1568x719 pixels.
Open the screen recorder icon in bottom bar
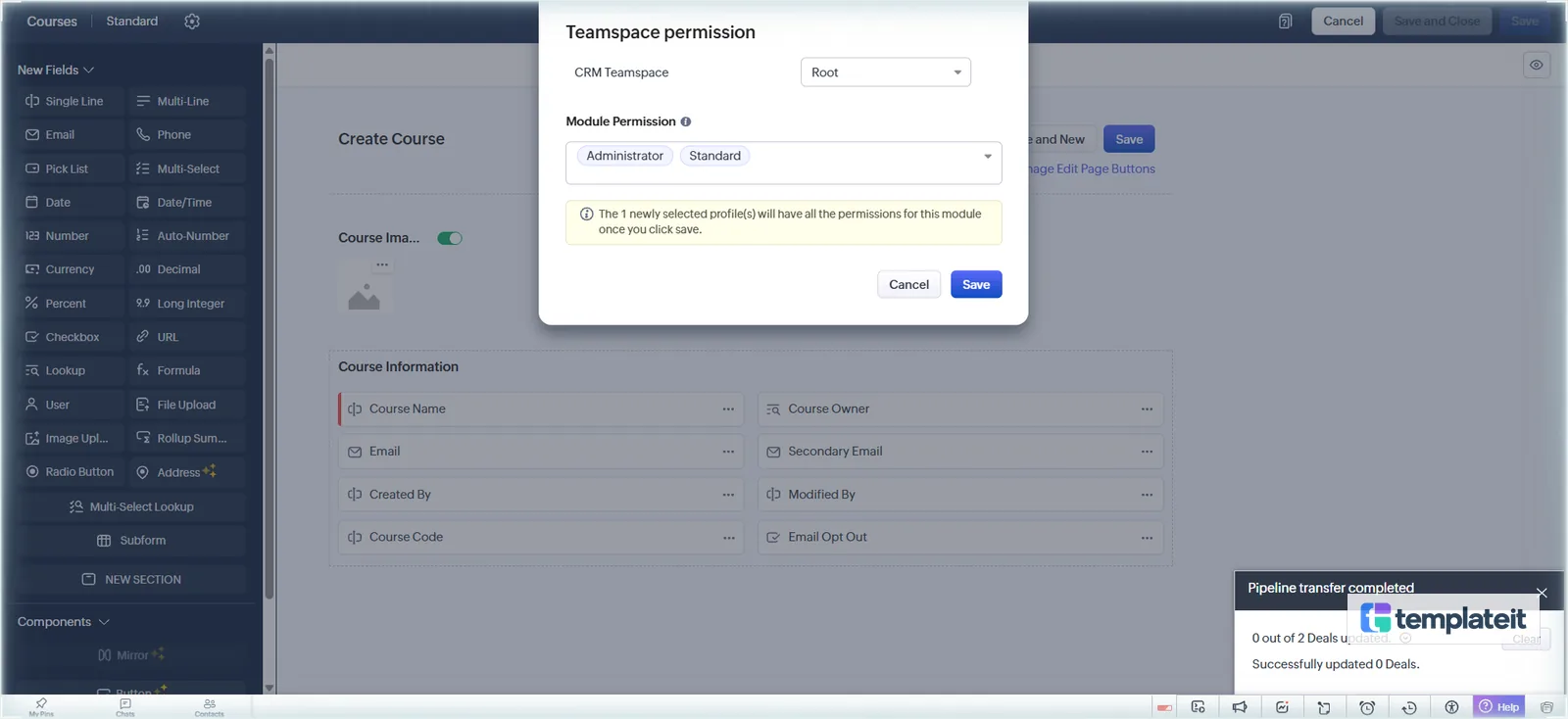pos(1198,707)
